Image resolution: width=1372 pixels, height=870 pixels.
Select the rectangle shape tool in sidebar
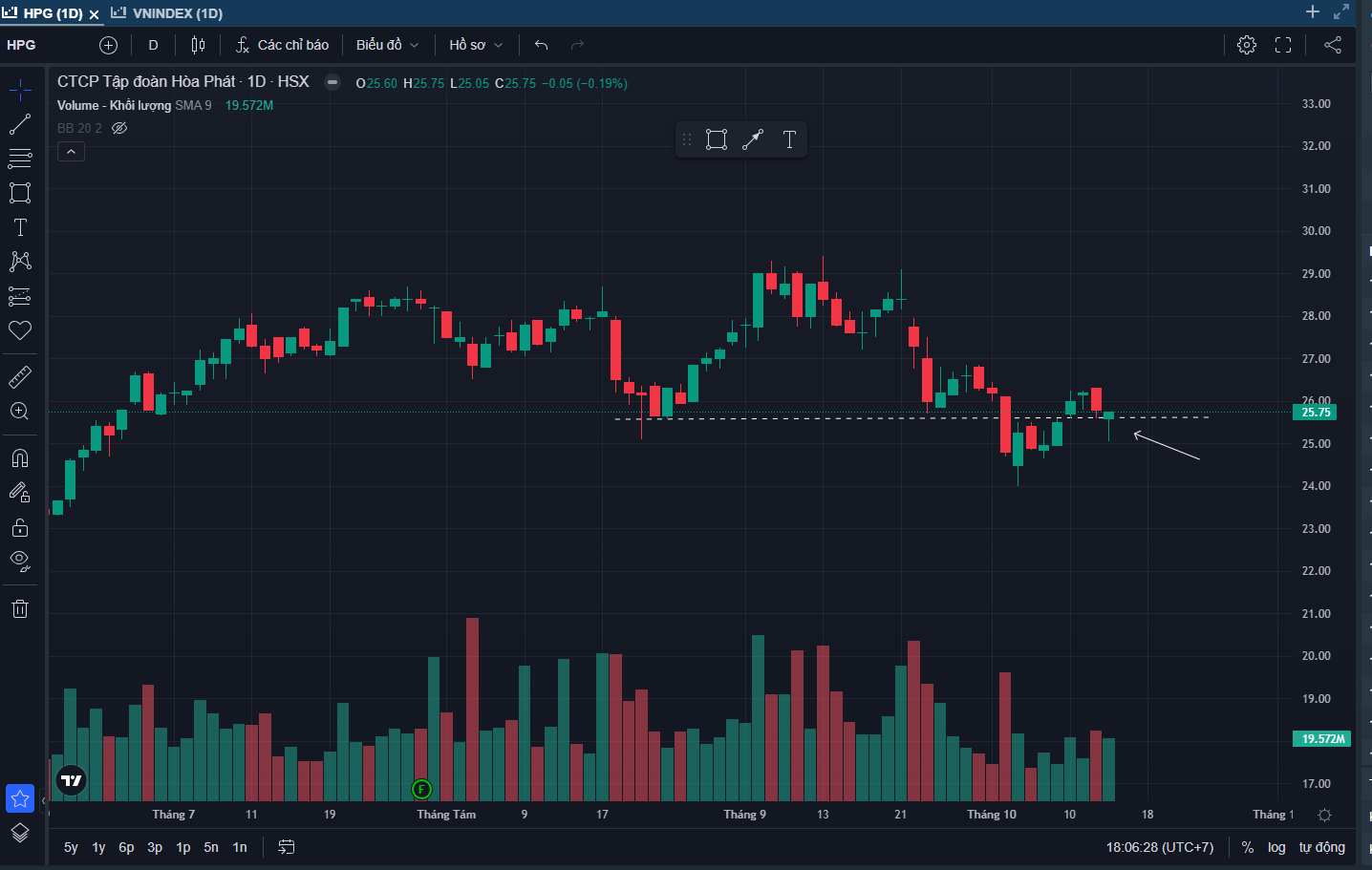click(x=20, y=193)
